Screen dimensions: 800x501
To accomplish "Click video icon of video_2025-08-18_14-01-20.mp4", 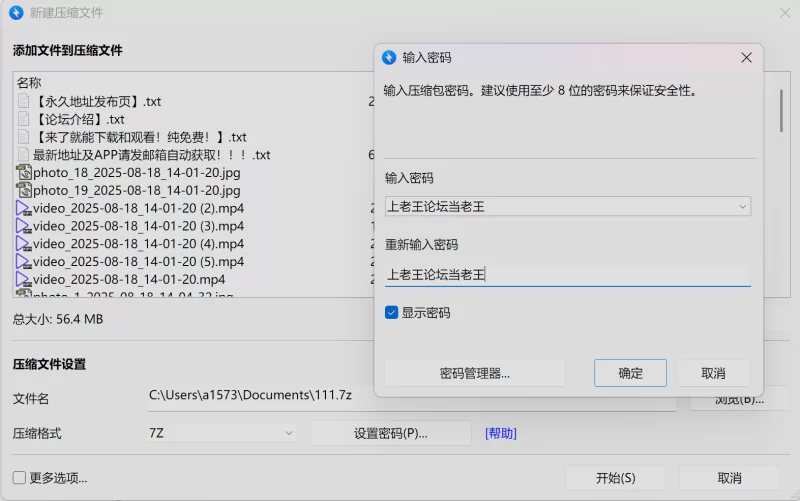I will point(23,279).
